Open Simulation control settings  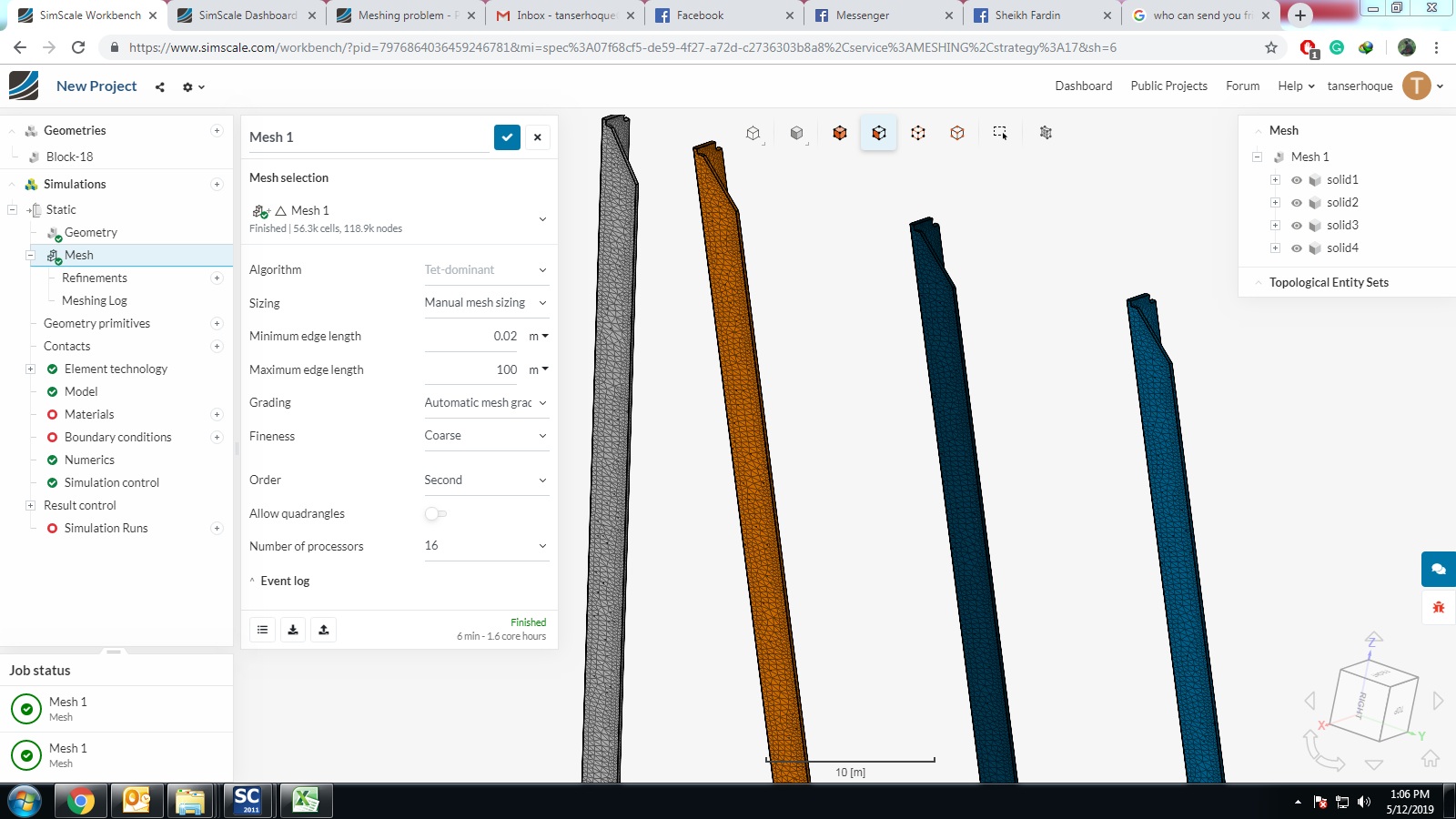(112, 483)
